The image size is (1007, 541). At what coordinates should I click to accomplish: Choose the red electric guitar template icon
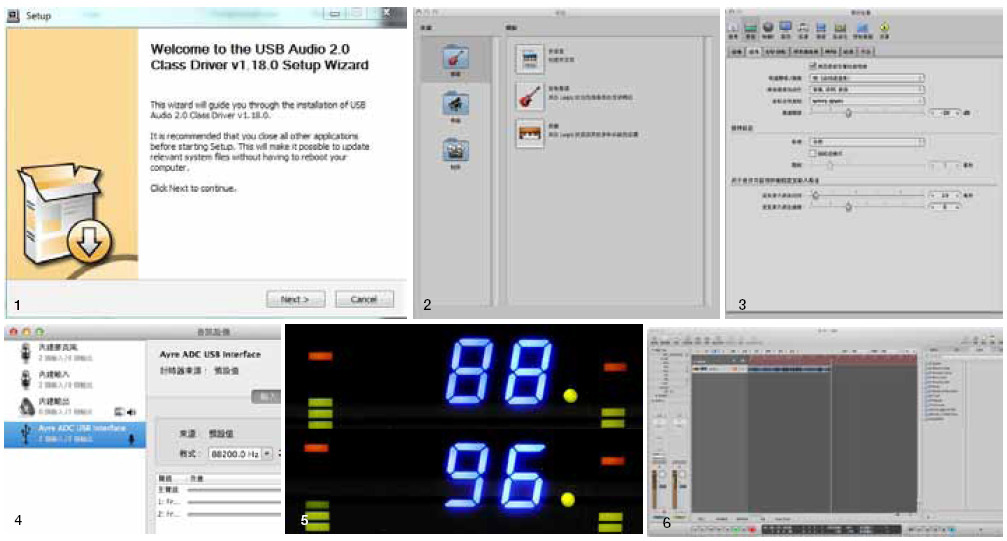[x=528, y=96]
